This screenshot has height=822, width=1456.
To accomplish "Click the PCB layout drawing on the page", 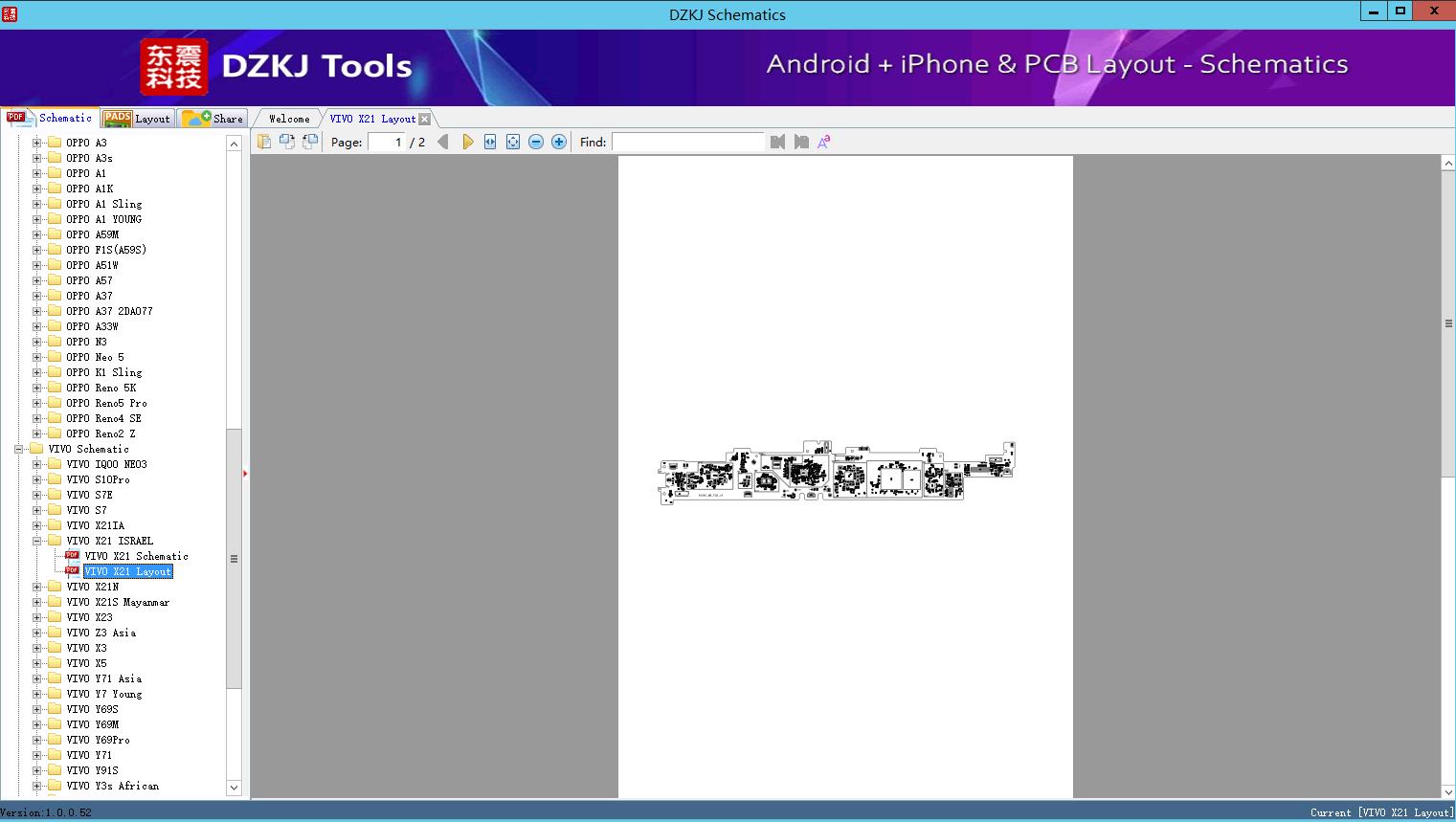I will 836,472.
